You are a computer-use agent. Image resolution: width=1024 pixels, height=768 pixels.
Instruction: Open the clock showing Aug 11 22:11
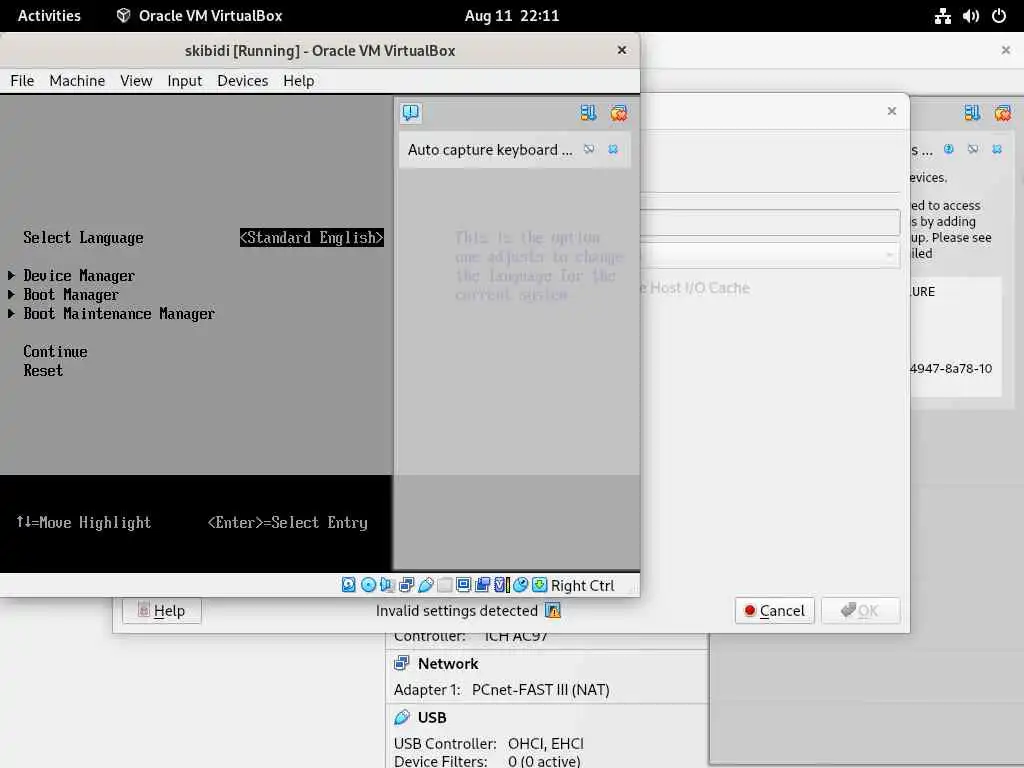(x=512, y=16)
